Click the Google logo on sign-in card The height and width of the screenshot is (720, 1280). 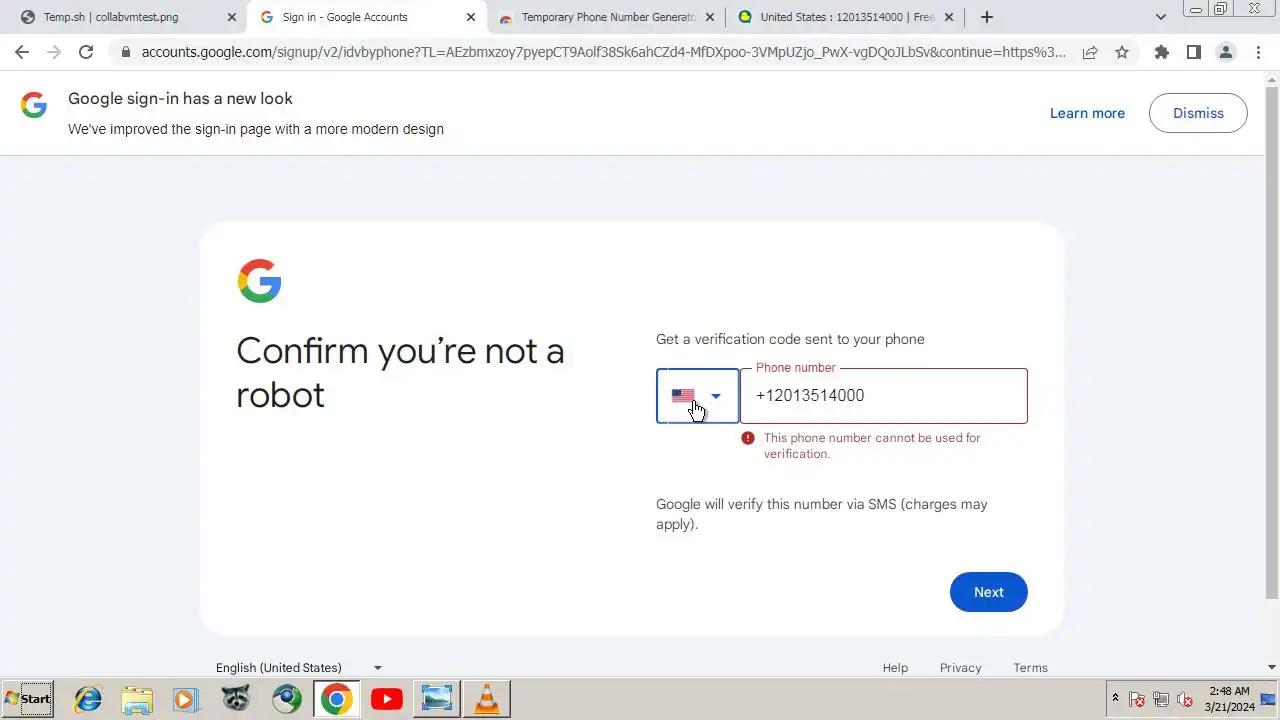pyautogui.click(x=259, y=281)
